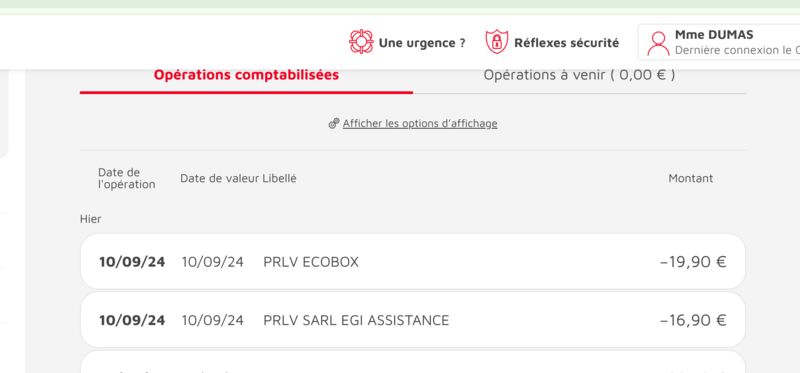The image size is (800, 373).
Task: Click the -16,90 € amount
Action: click(693, 320)
